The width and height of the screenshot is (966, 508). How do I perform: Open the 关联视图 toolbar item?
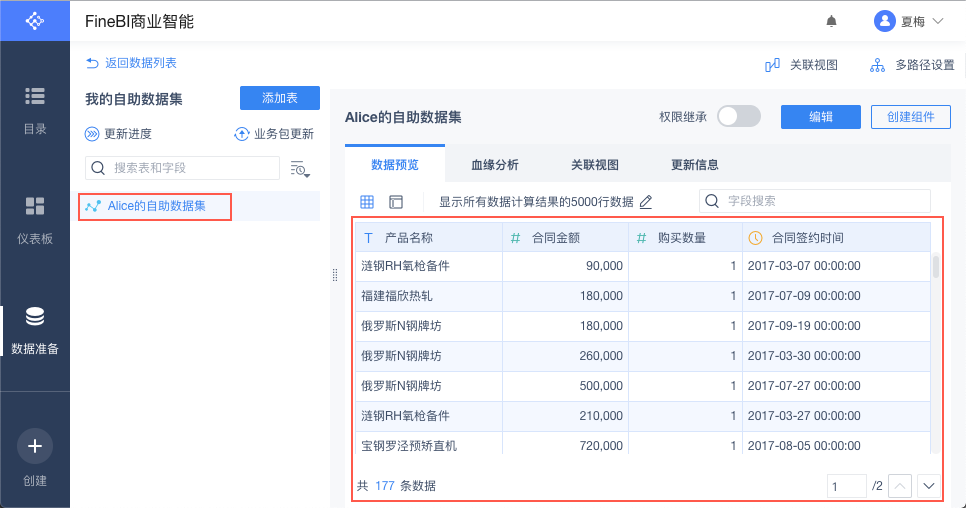click(801, 65)
